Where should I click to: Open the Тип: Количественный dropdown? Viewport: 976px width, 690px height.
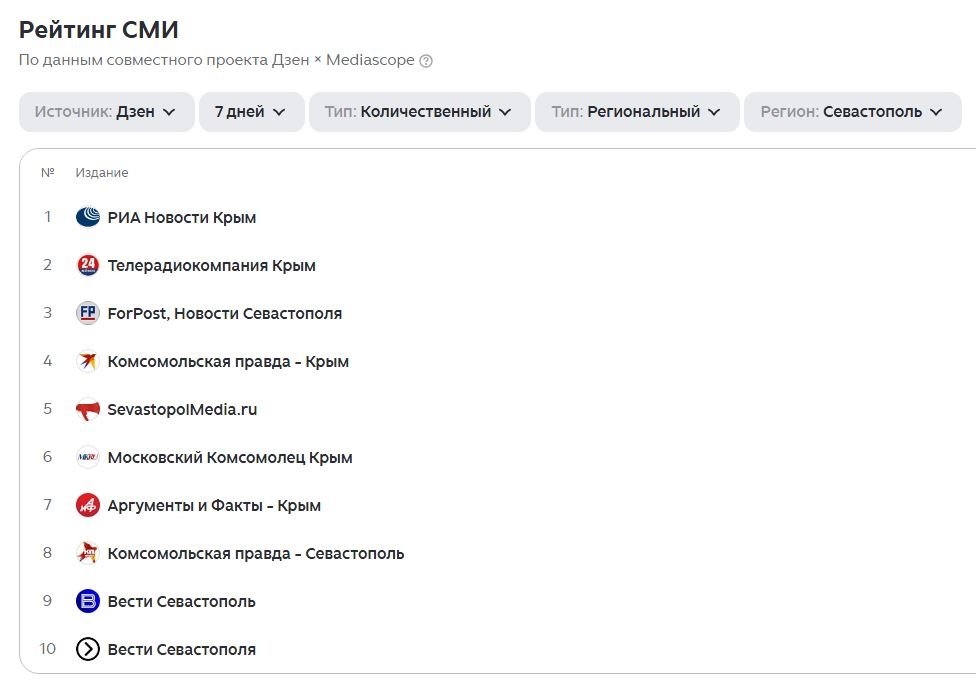420,112
